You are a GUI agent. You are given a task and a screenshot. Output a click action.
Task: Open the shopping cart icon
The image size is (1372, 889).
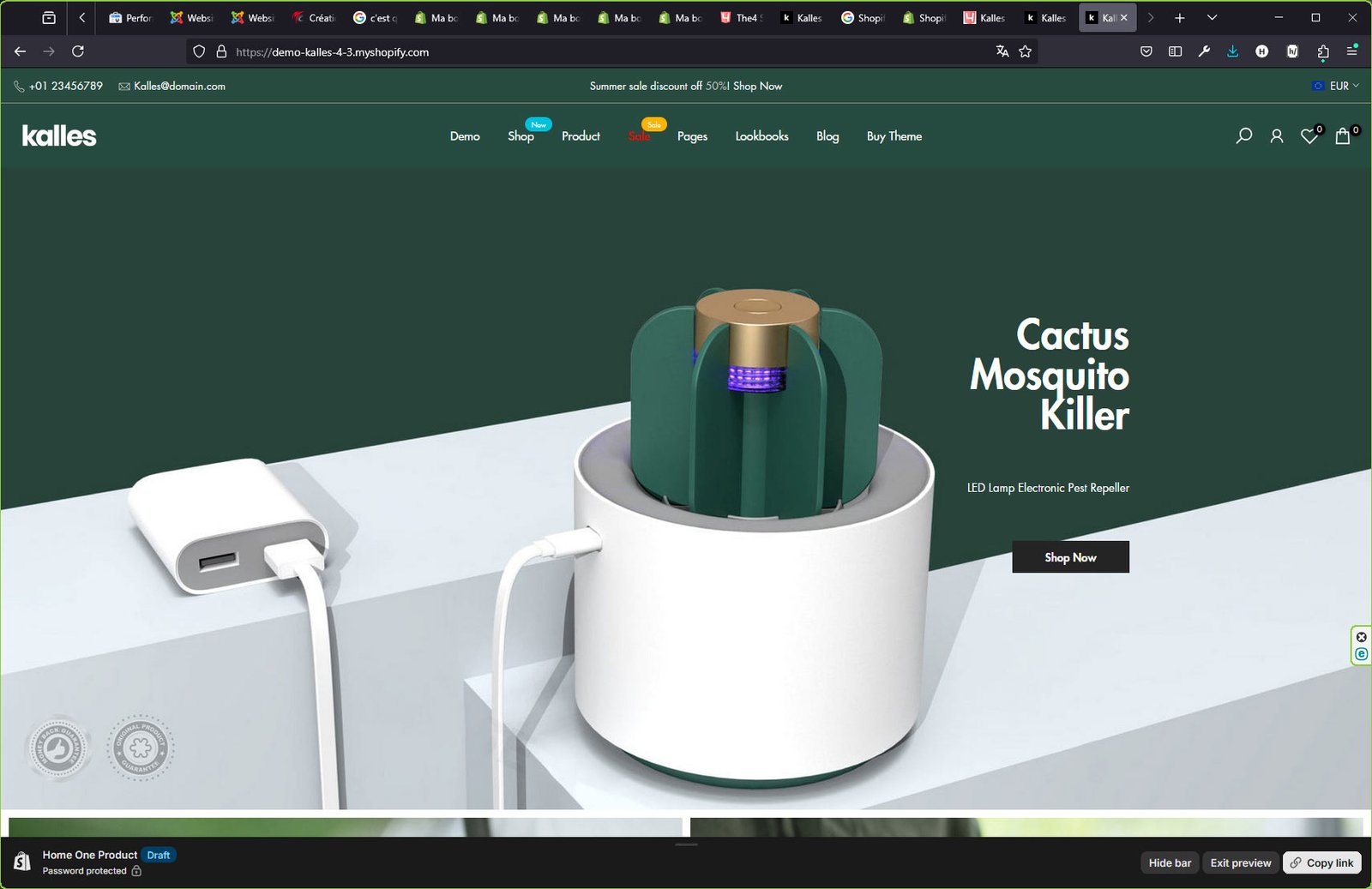point(1341,136)
